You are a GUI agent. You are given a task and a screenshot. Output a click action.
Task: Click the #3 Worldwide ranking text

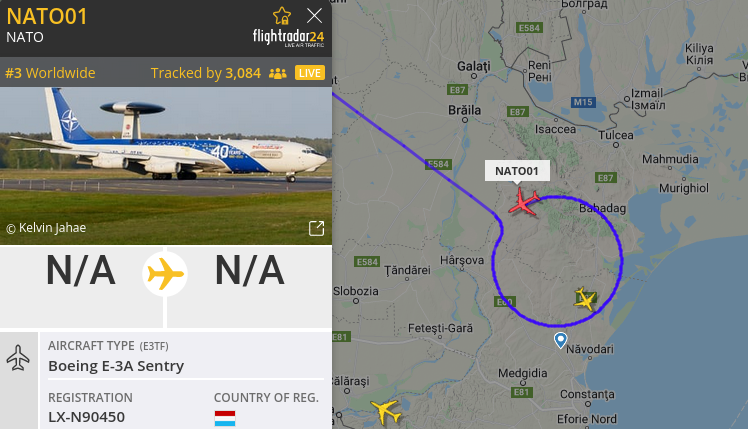tap(50, 73)
